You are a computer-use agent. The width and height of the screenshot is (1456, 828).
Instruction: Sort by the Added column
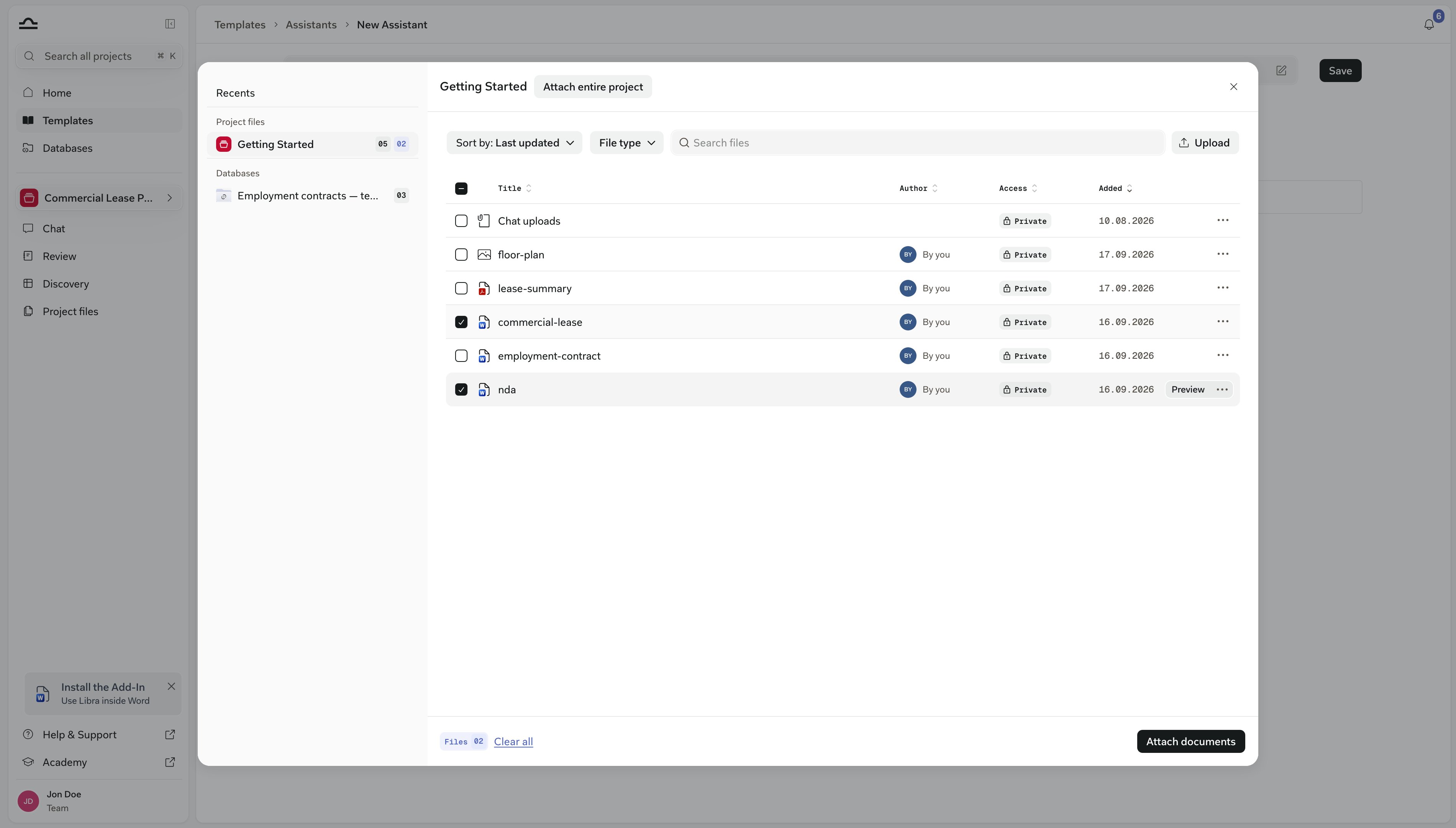click(1115, 189)
